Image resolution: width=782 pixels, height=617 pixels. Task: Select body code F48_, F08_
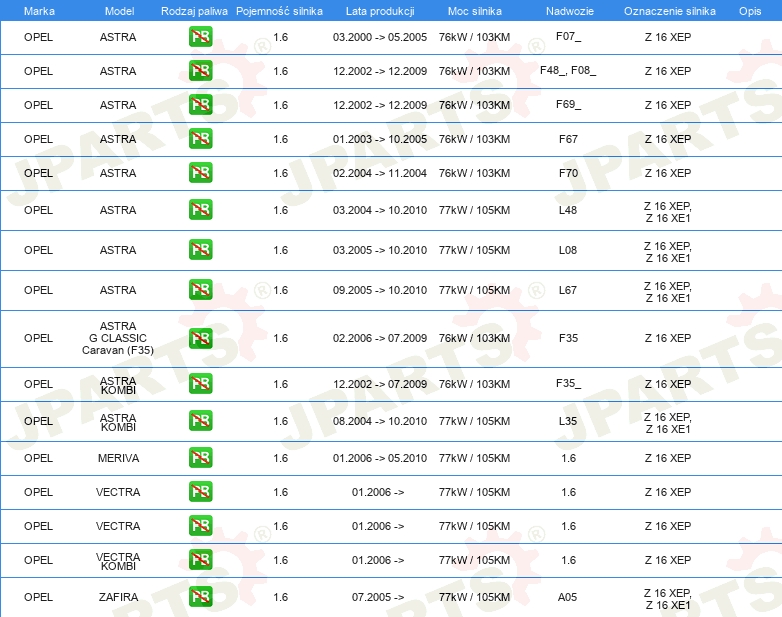point(568,70)
